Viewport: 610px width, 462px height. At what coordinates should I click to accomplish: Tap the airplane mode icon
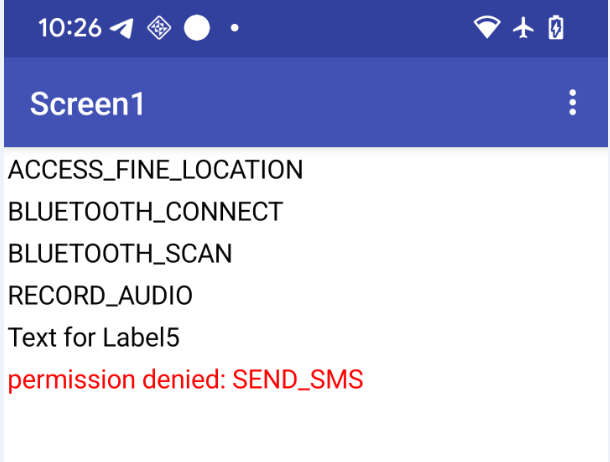(524, 28)
